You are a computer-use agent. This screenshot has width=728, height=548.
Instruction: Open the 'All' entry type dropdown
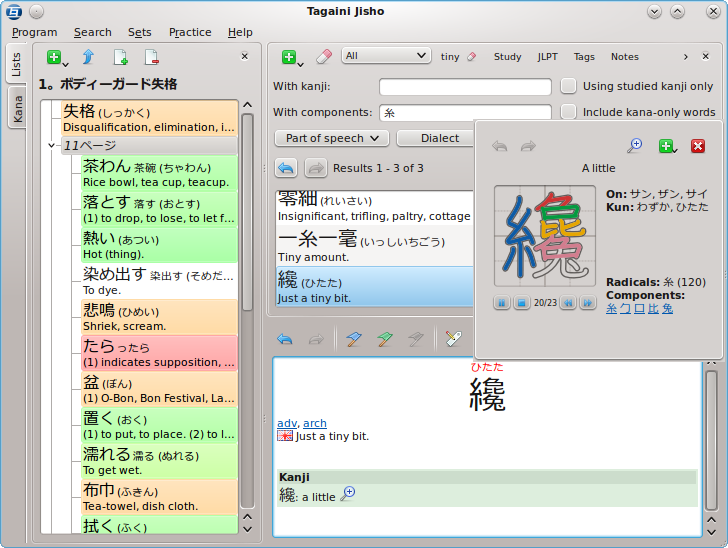point(387,57)
